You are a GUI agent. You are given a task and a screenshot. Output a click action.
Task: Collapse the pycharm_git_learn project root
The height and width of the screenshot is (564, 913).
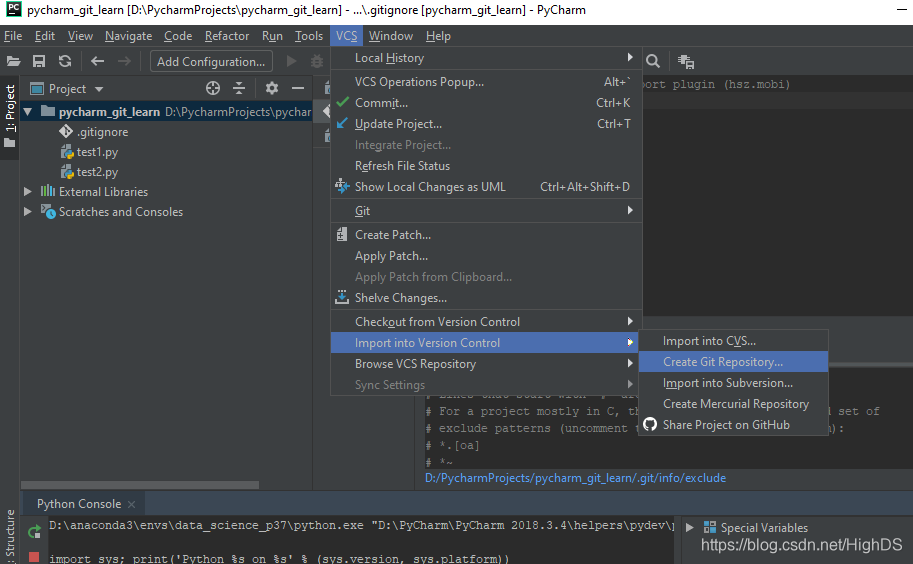tap(27, 112)
